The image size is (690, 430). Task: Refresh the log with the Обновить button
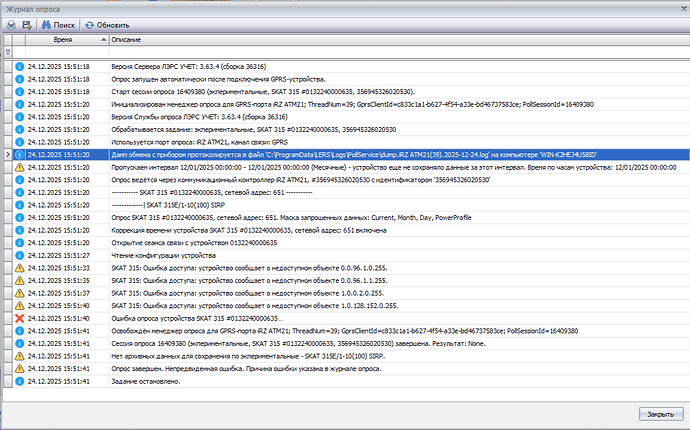click(x=106, y=24)
